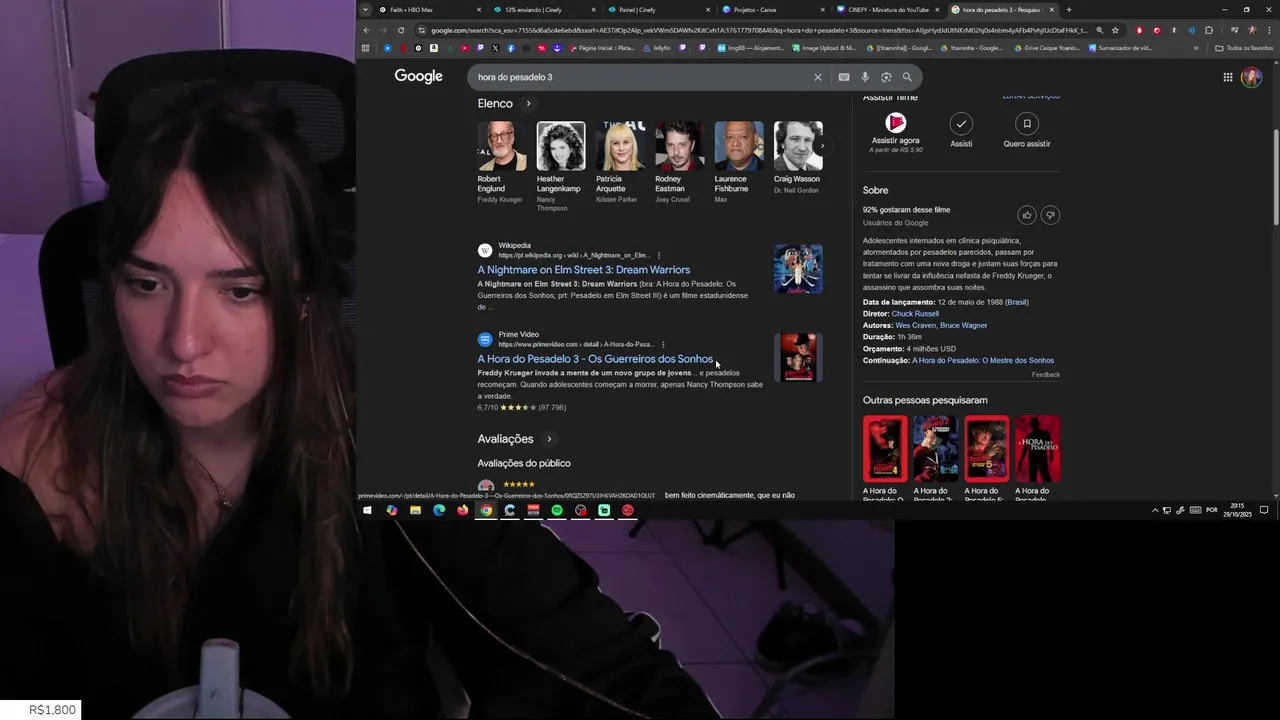Open Google Lens image search

click(x=886, y=77)
